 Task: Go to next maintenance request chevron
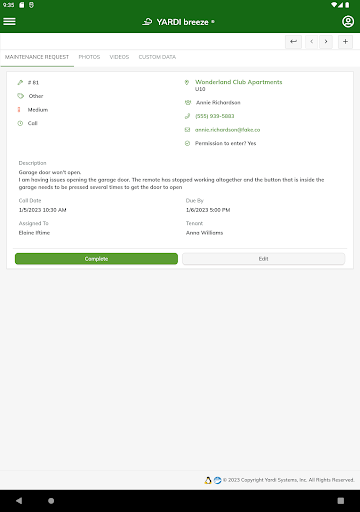point(326,42)
